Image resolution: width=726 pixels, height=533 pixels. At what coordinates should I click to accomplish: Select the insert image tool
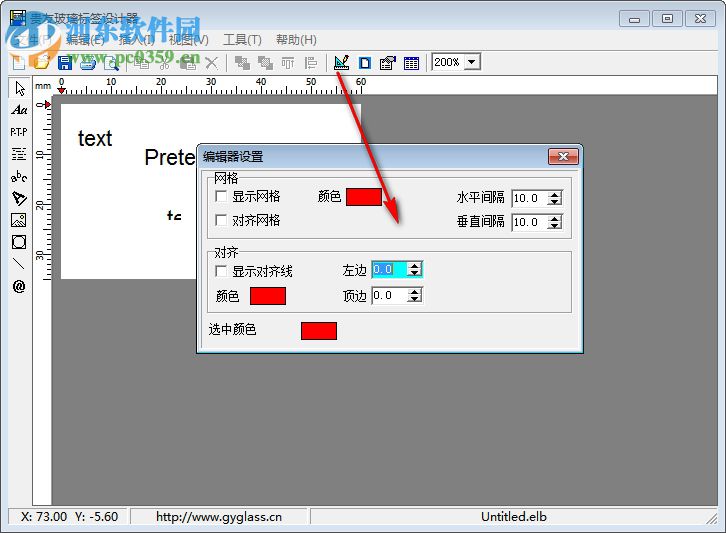19,220
